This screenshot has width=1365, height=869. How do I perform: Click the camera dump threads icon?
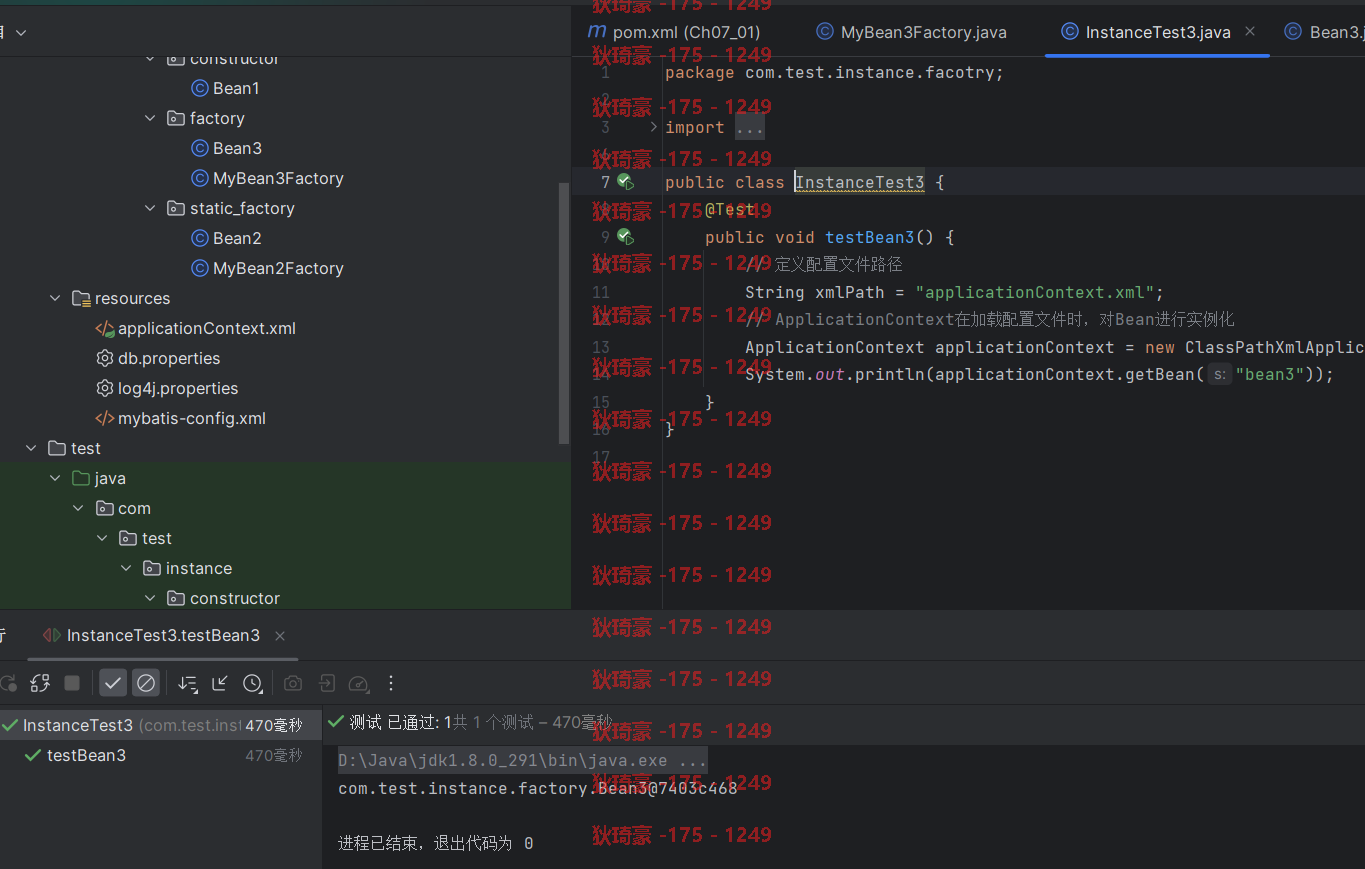pos(292,683)
